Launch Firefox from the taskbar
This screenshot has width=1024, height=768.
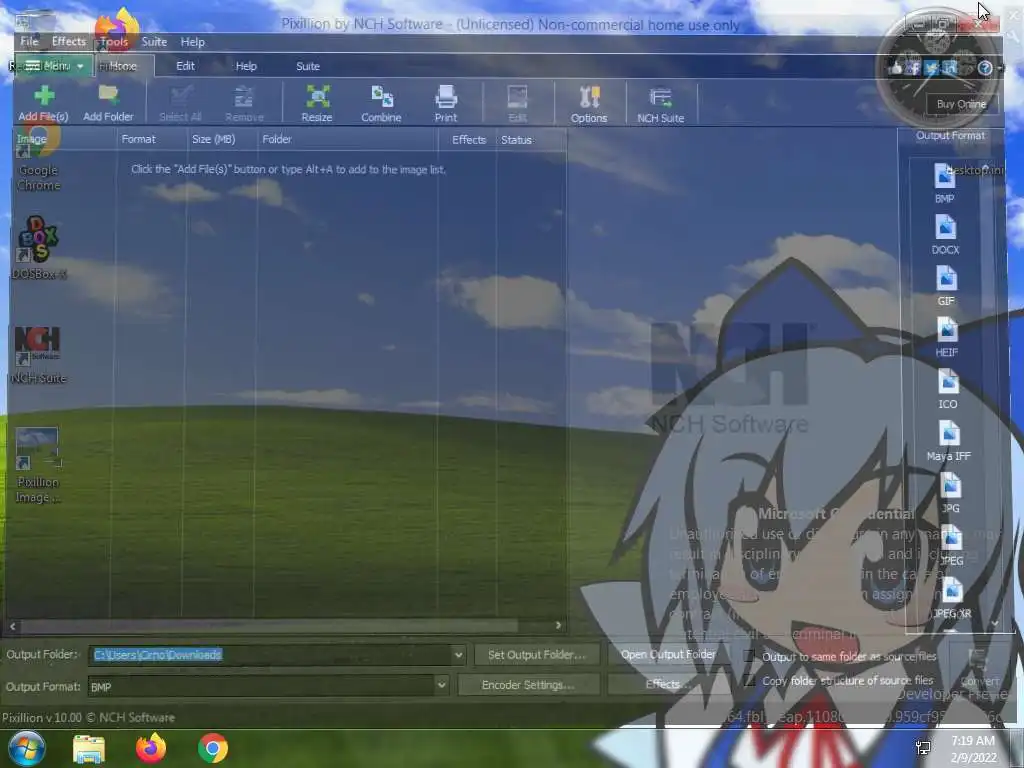pyautogui.click(x=151, y=748)
